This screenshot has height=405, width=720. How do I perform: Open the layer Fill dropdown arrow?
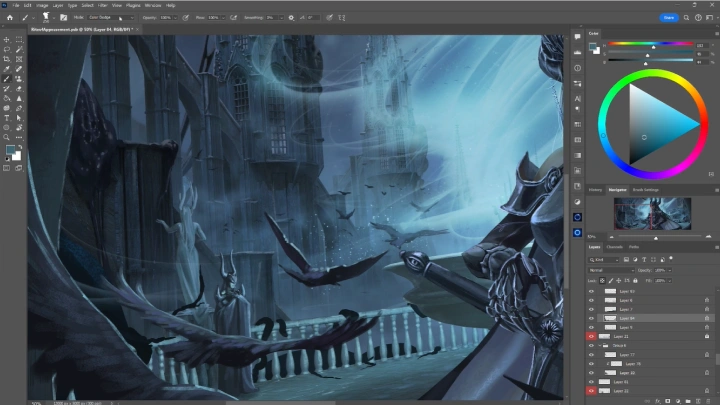pyautogui.click(x=669, y=281)
